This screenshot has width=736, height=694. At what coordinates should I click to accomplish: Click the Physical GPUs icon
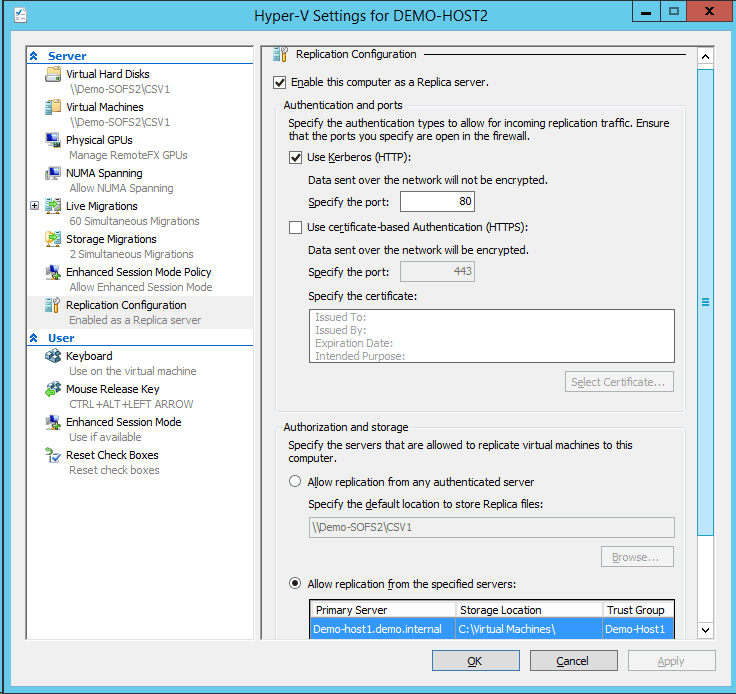pyautogui.click(x=53, y=140)
